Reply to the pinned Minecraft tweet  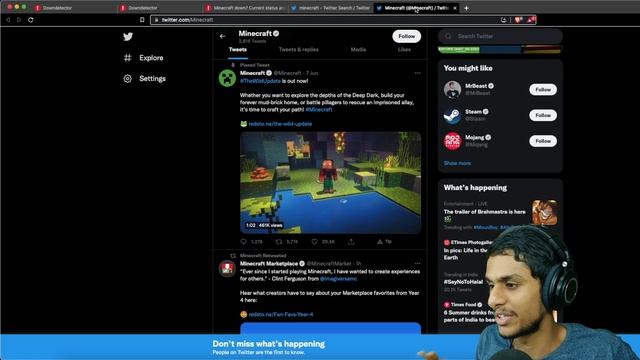pos(244,242)
